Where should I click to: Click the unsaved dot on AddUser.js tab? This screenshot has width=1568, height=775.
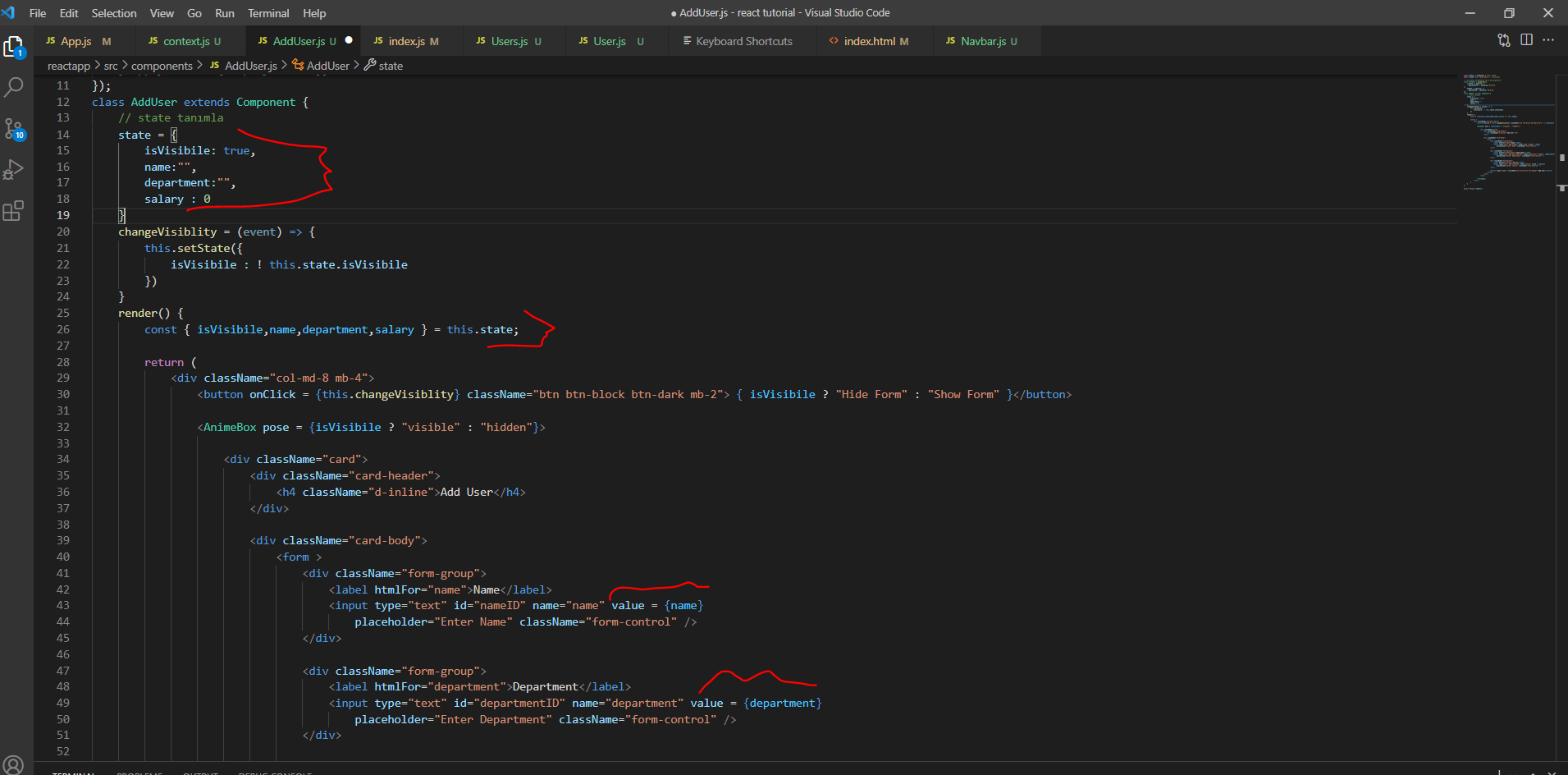coord(349,40)
